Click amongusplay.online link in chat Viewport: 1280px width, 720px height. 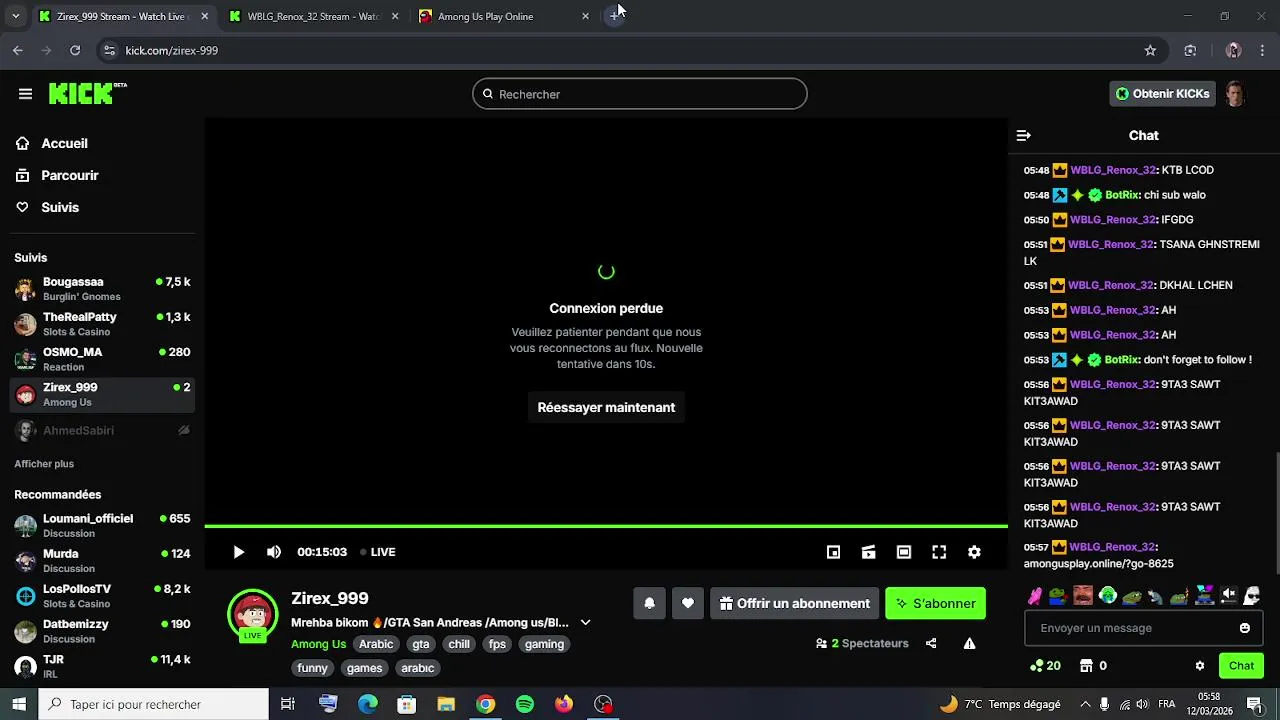[1098, 564]
